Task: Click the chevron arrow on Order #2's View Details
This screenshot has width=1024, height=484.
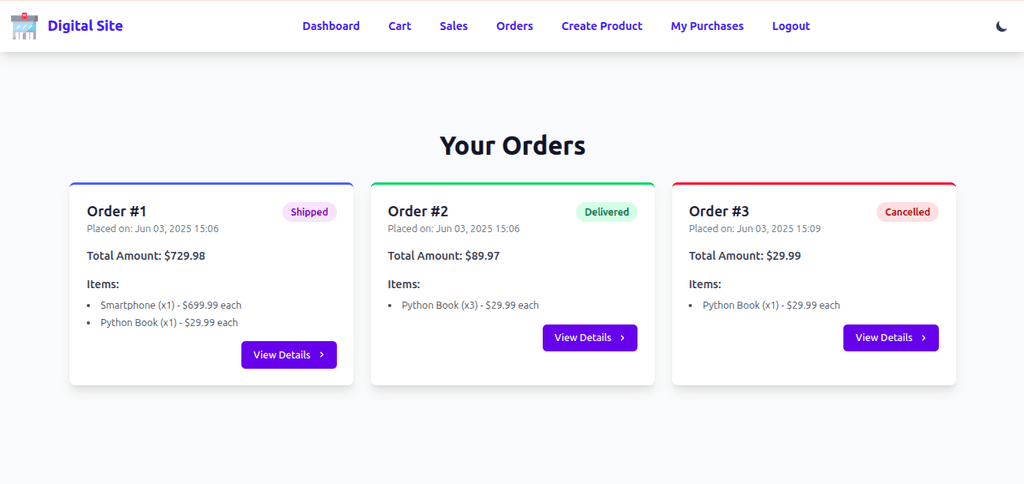Action: [622, 338]
